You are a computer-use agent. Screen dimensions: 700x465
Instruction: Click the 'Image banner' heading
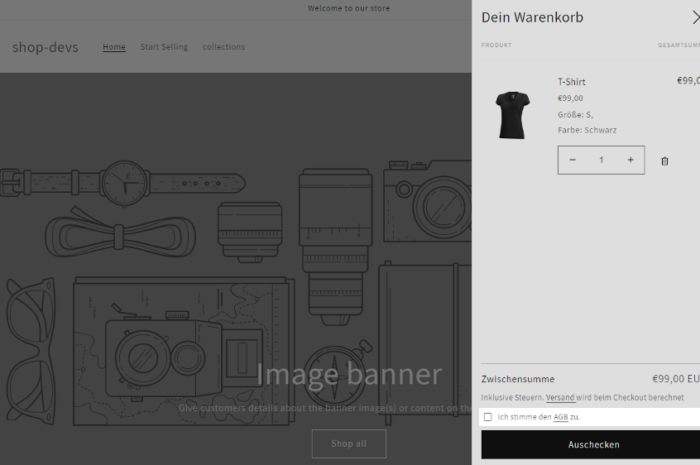click(349, 374)
